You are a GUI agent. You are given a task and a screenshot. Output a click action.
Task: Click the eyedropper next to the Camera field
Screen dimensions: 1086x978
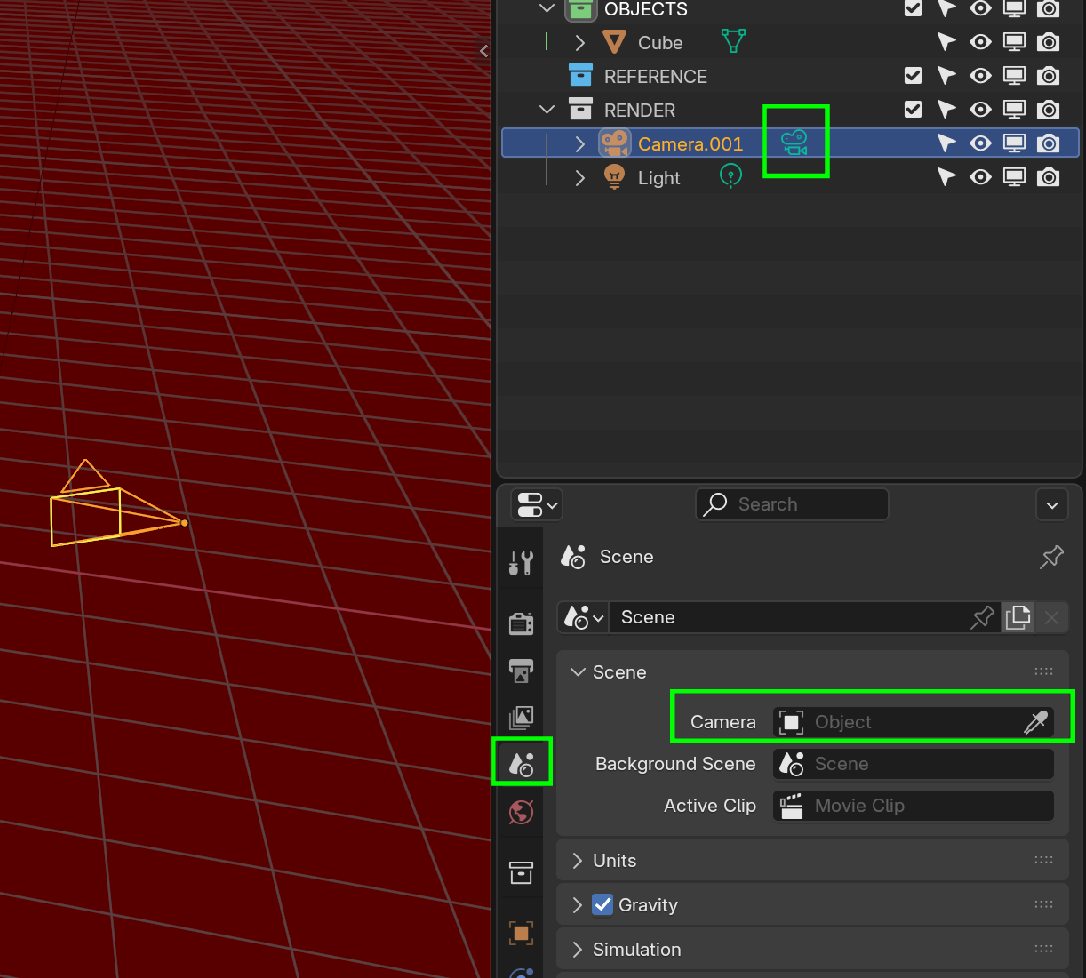(x=1037, y=721)
